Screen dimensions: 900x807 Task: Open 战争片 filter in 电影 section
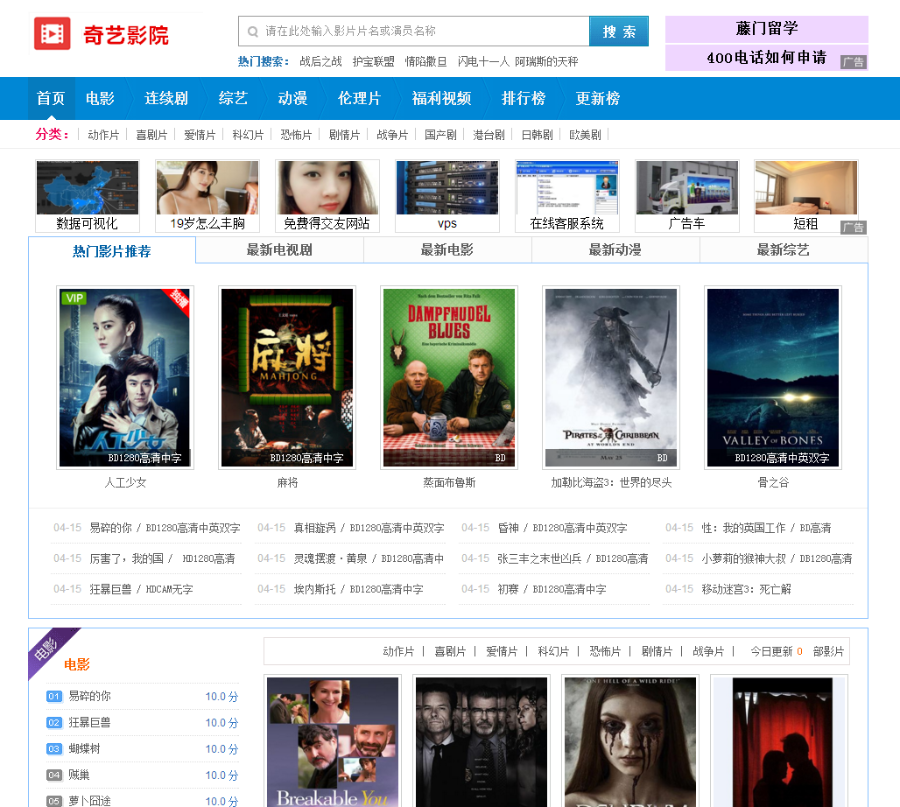[708, 651]
